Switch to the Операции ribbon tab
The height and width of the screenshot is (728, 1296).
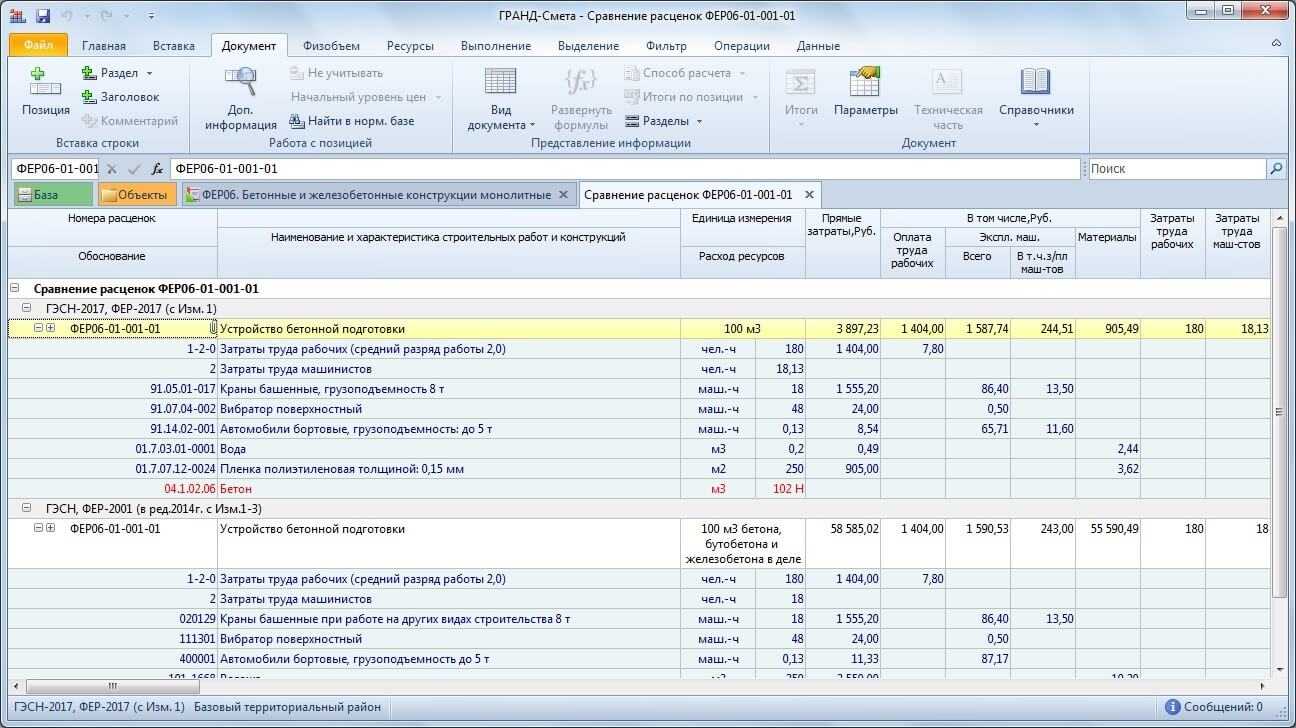click(742, 46)
